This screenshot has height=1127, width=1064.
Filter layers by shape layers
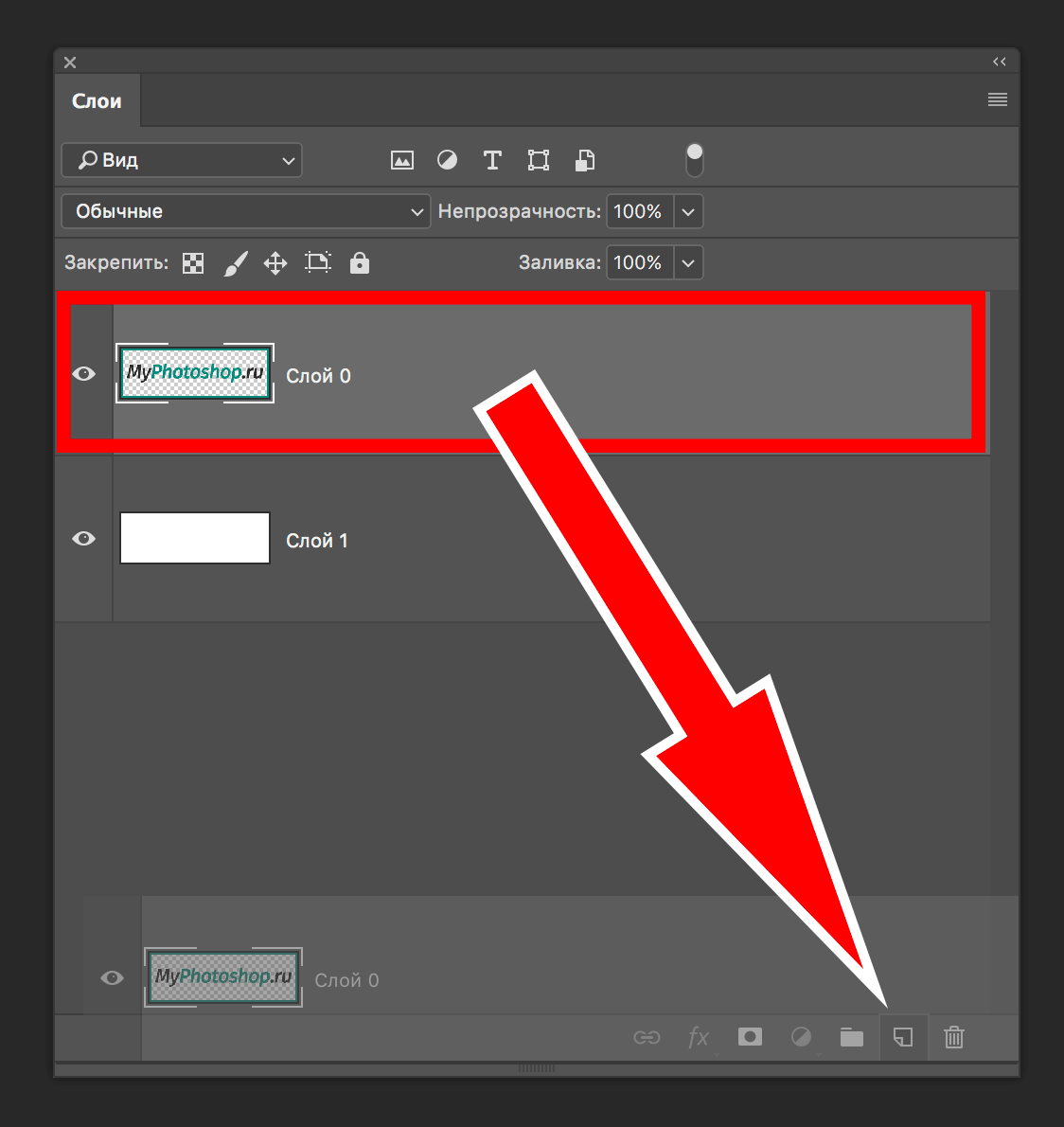539,160
